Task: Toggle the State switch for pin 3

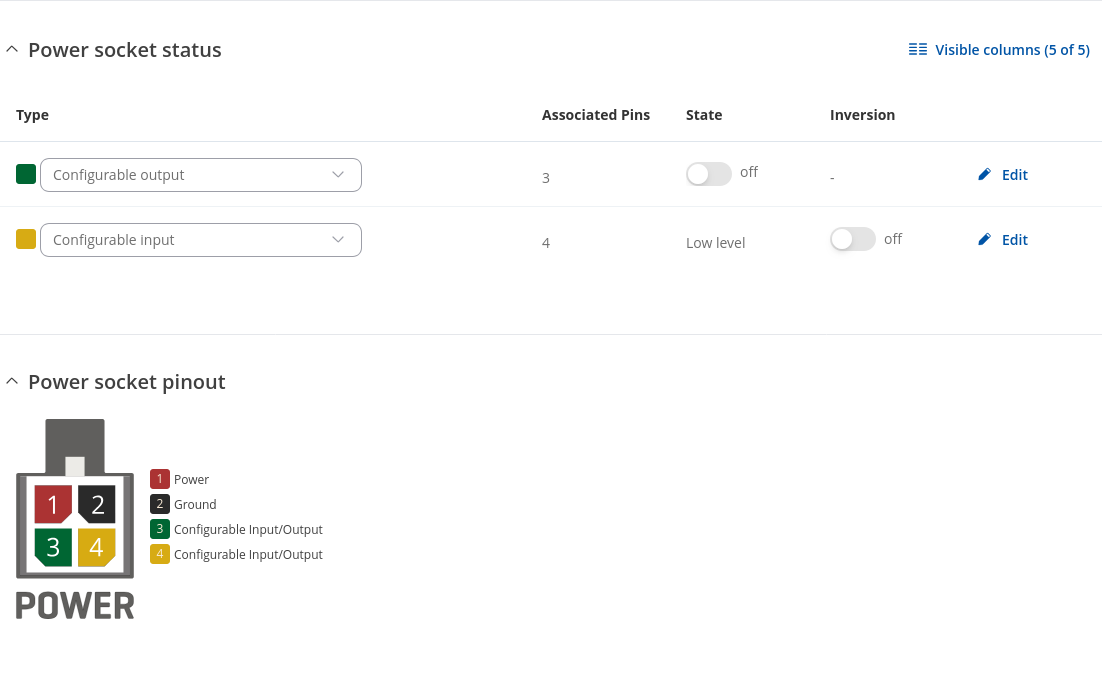Action: tap(709, 174)
